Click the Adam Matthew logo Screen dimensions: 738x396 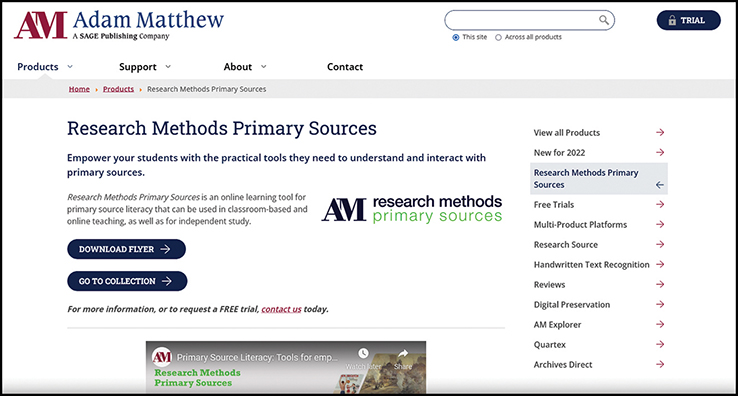[x=119, y=25]
